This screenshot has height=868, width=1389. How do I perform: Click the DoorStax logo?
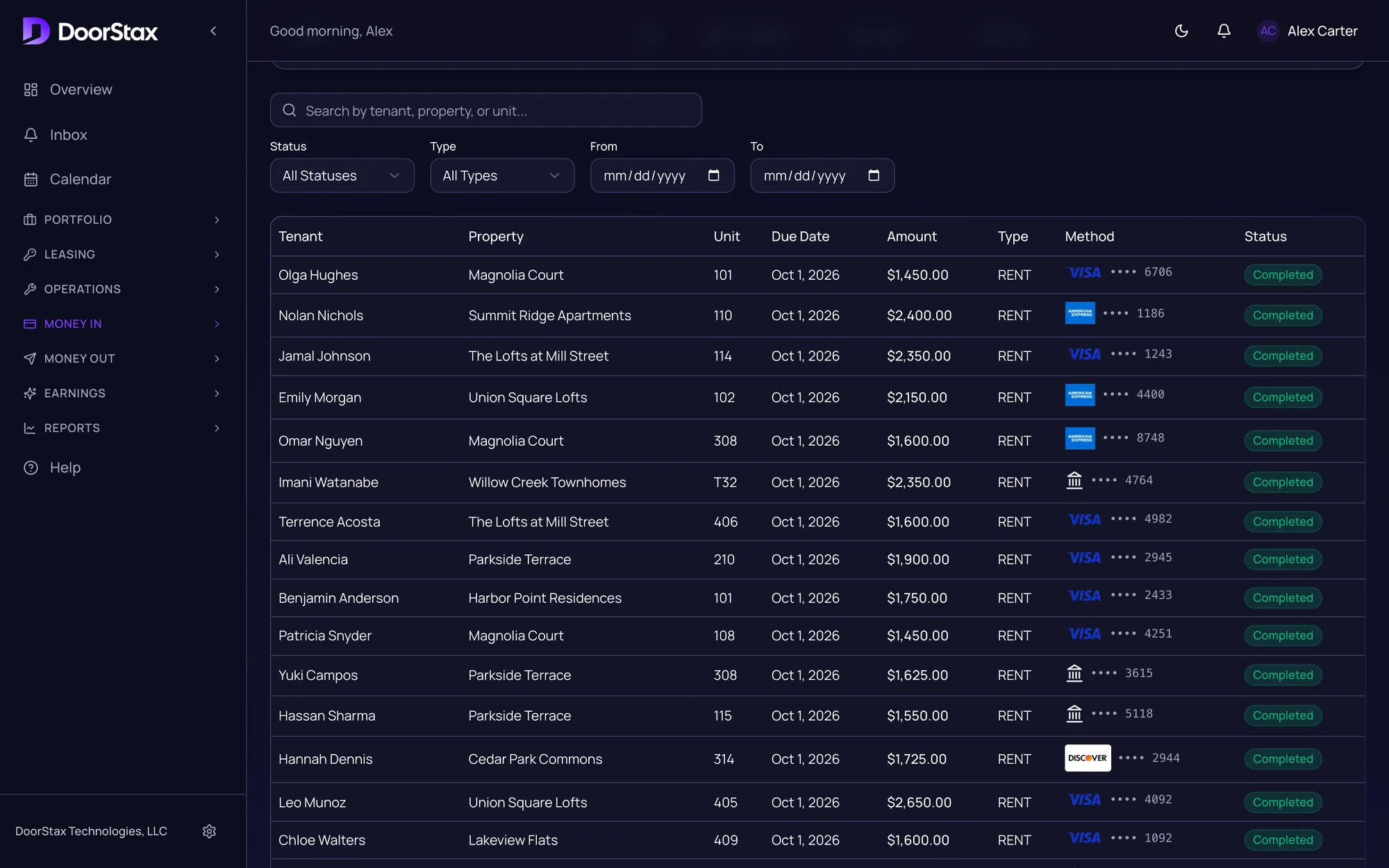[90, 31]
